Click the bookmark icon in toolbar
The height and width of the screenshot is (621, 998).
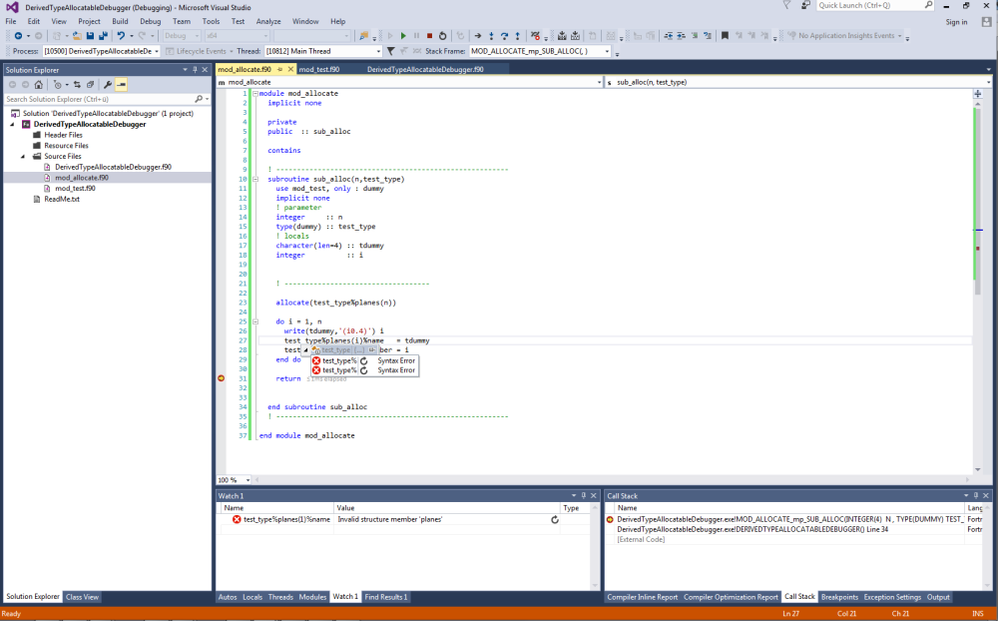tap(725, 36)
